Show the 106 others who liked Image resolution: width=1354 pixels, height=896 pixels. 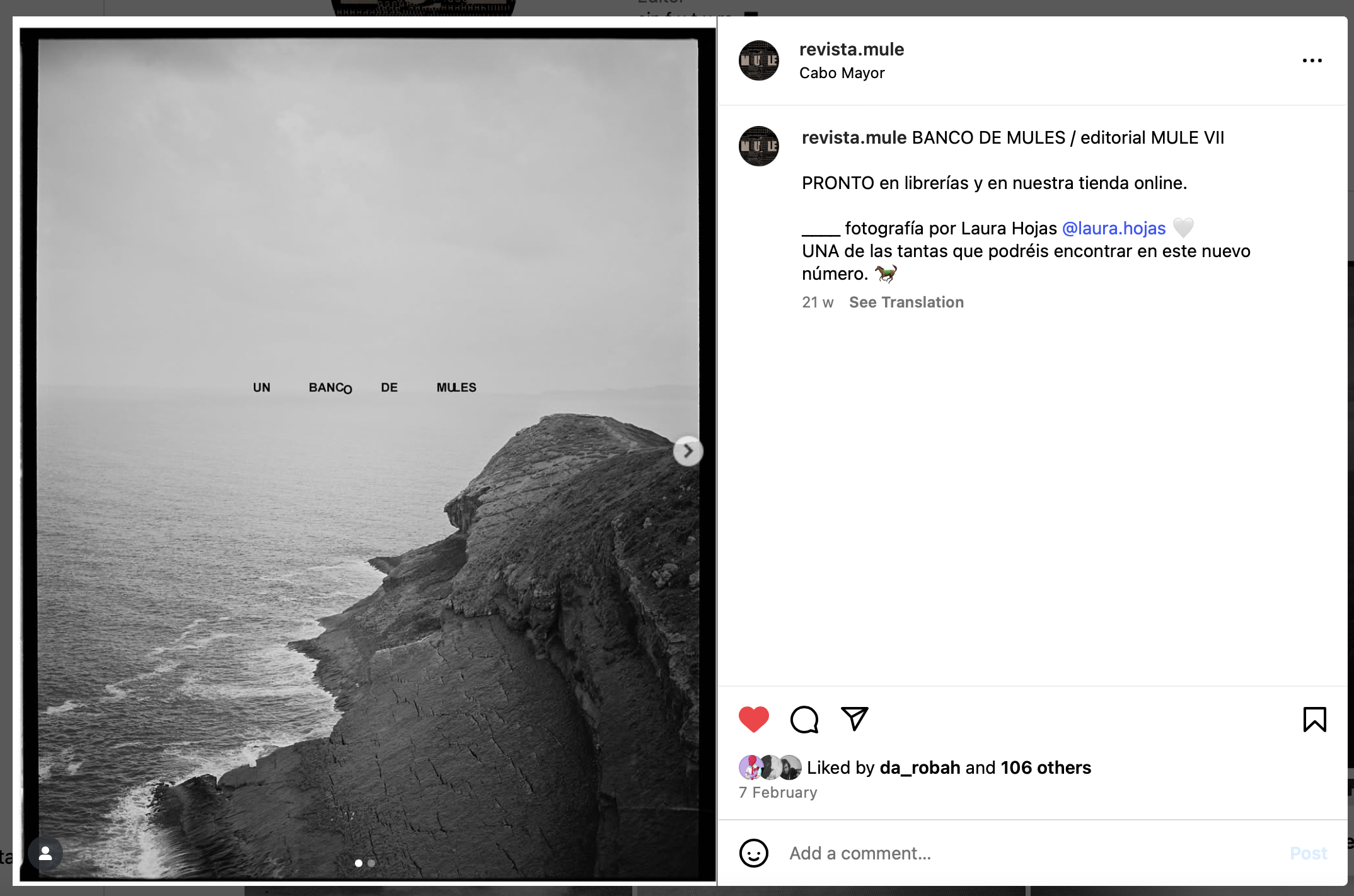pos(1046,767)
